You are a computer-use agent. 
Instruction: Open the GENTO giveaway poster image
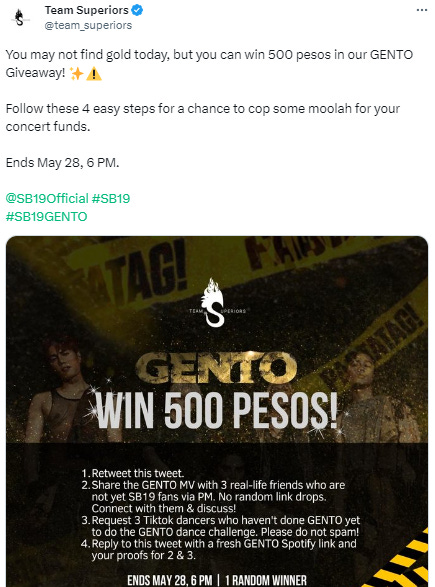coord(217,411)
